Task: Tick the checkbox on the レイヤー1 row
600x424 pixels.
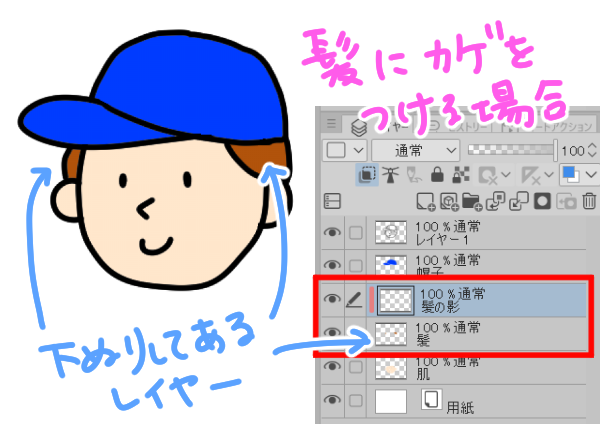Action: (356, 233)
